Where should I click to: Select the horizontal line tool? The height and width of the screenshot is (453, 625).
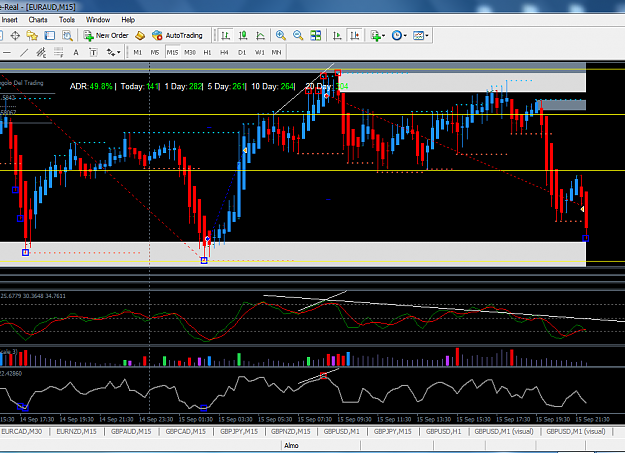[7, 52]
